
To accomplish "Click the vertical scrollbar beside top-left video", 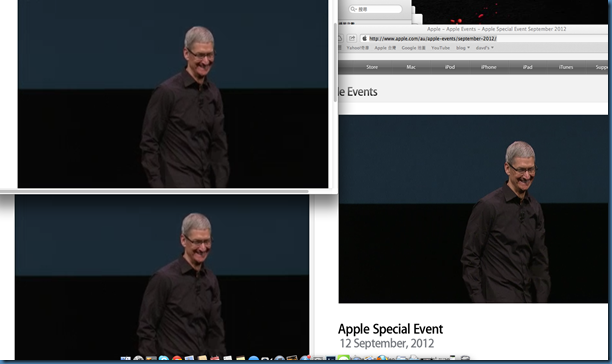I will [x=335, y=62].
